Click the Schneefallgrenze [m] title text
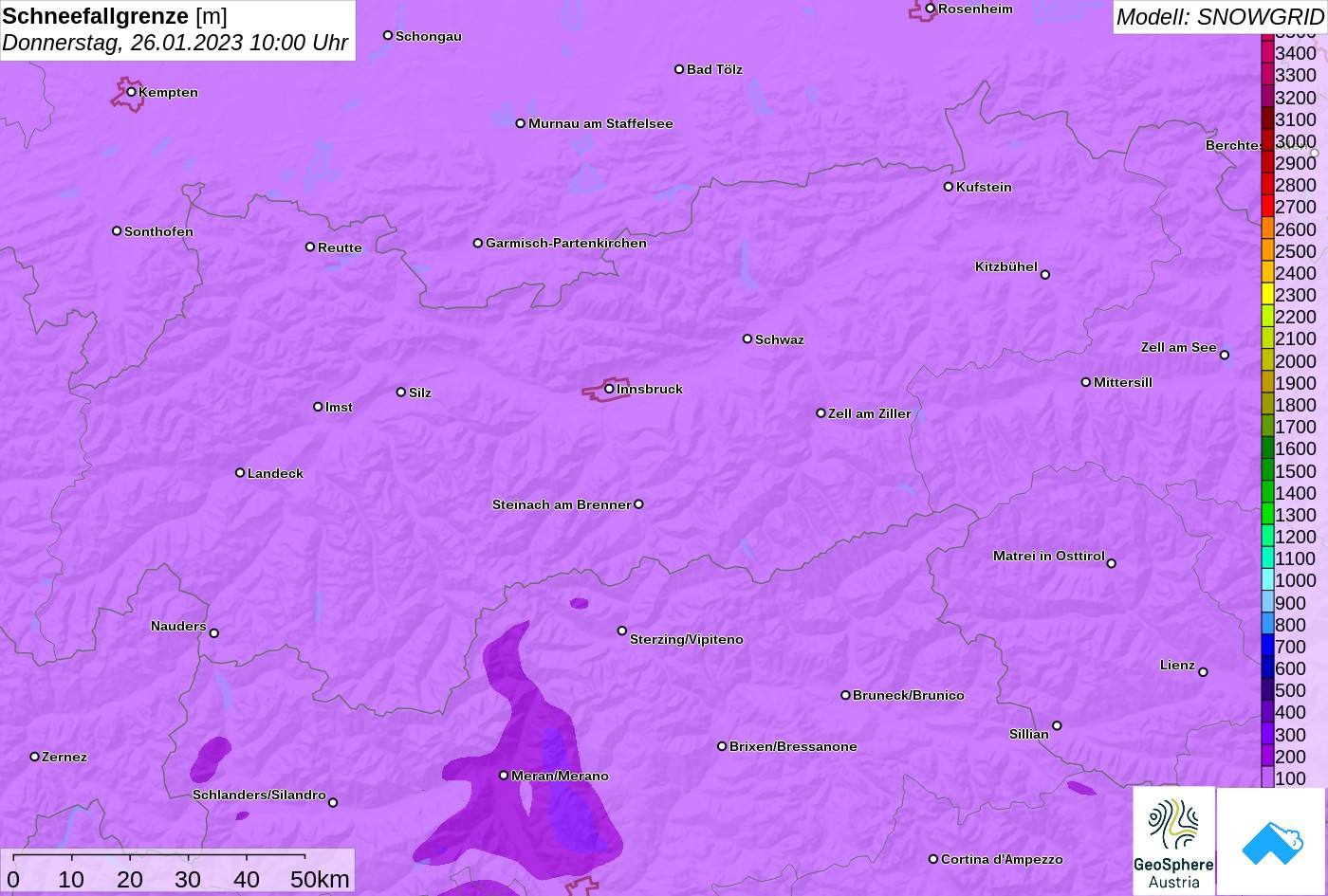 115,16
